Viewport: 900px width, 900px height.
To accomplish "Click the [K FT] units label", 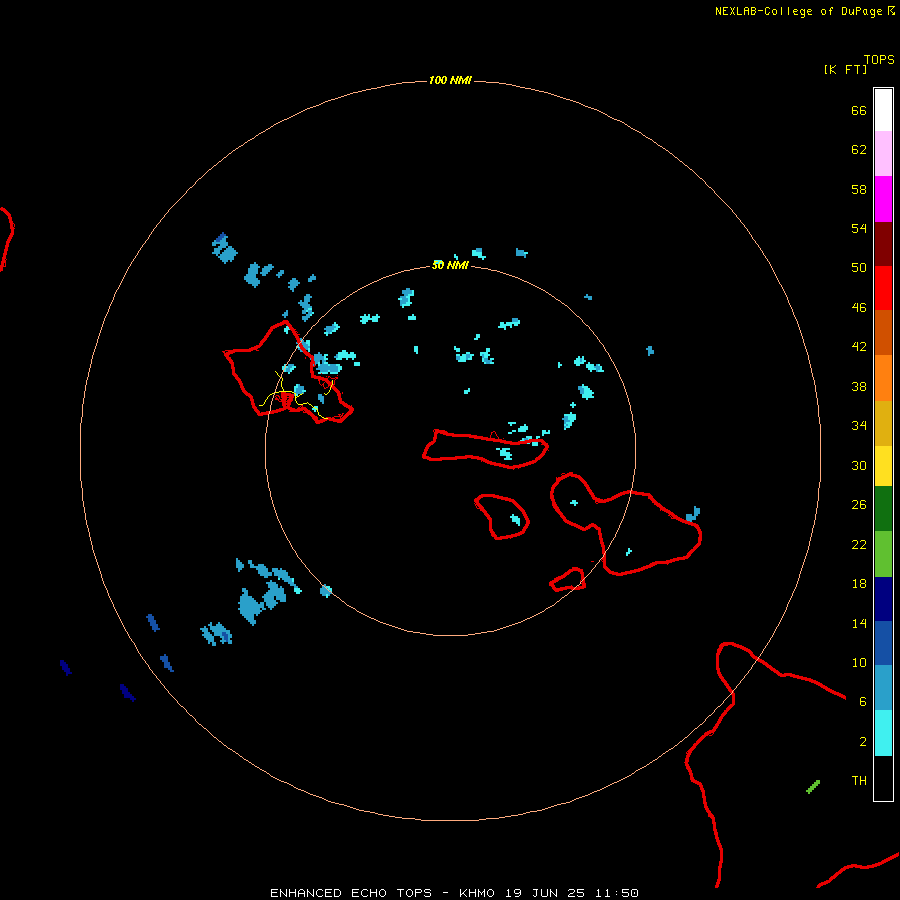I will coord(845,69).
